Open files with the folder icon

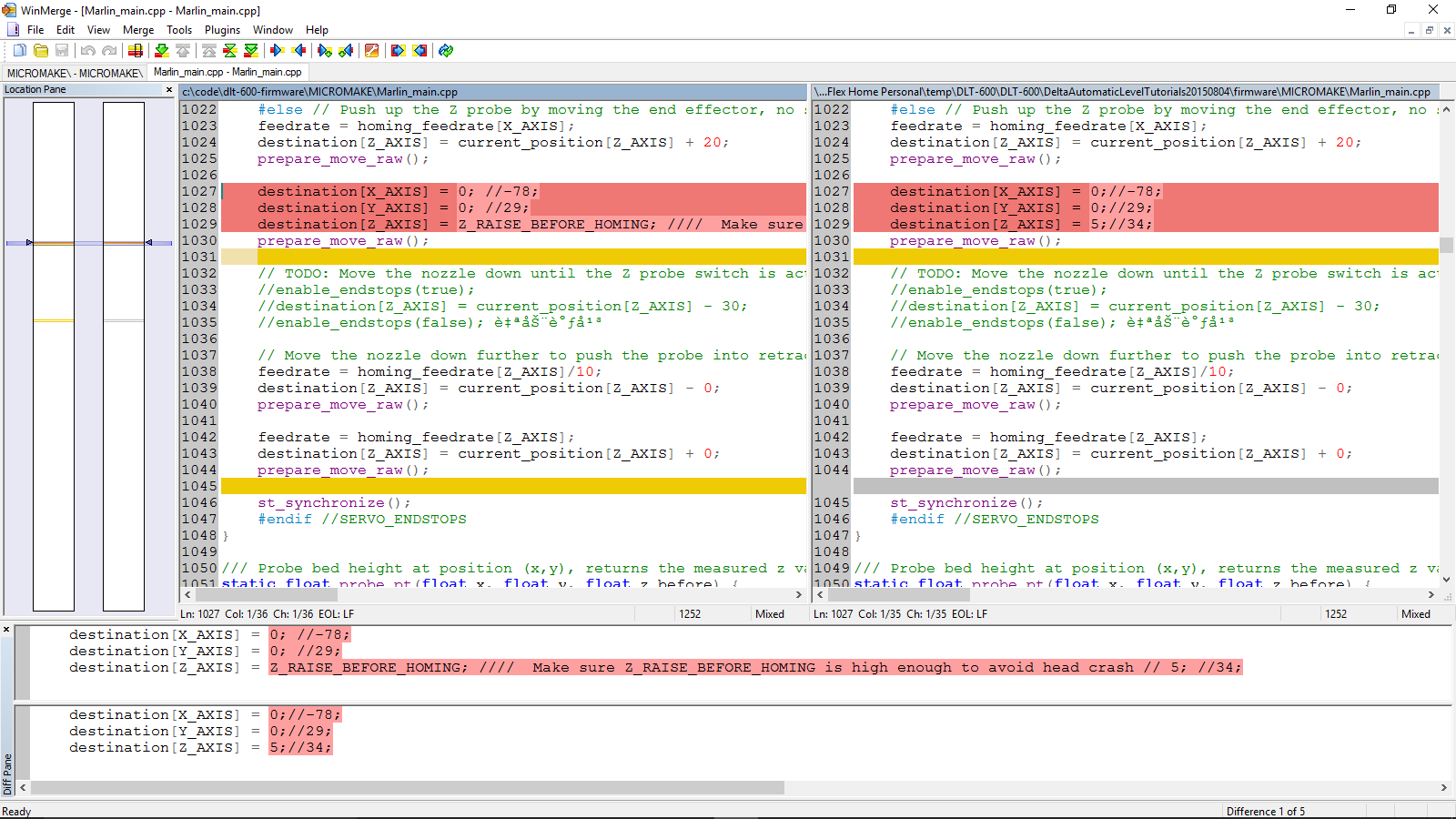pos(41,51)
